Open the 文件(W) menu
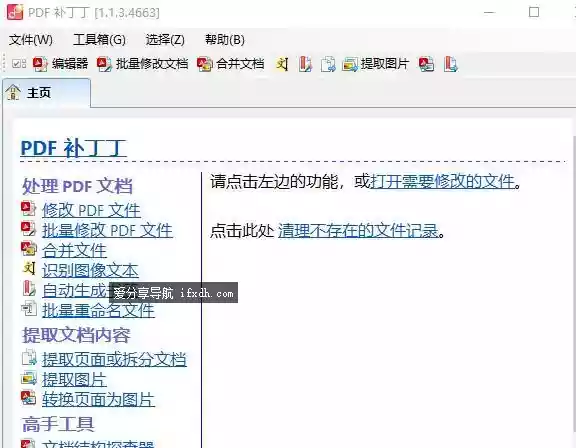The height and width of the screenshot is (448, 576). point(31,40)
